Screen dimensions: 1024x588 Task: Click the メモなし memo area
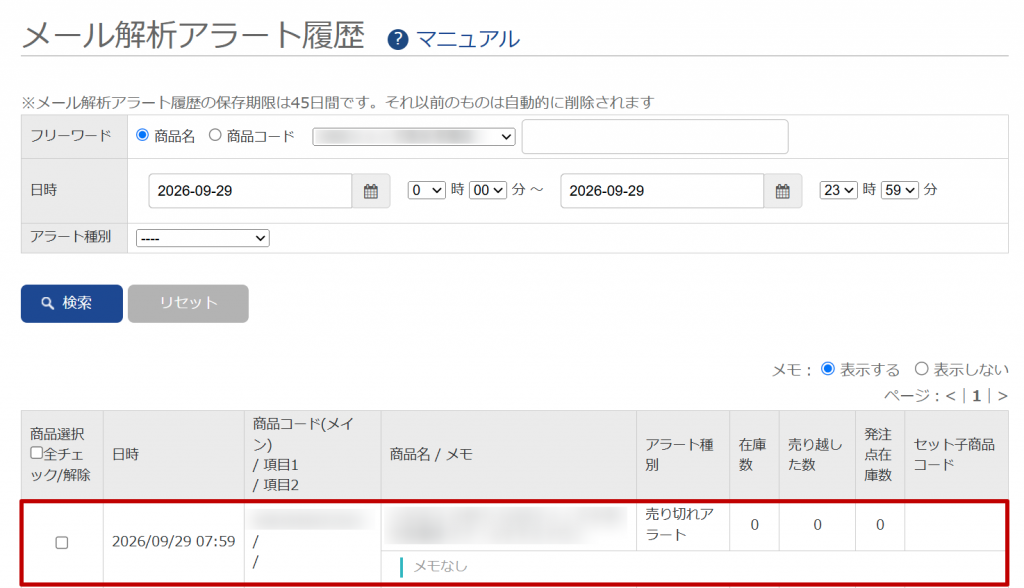693,566
